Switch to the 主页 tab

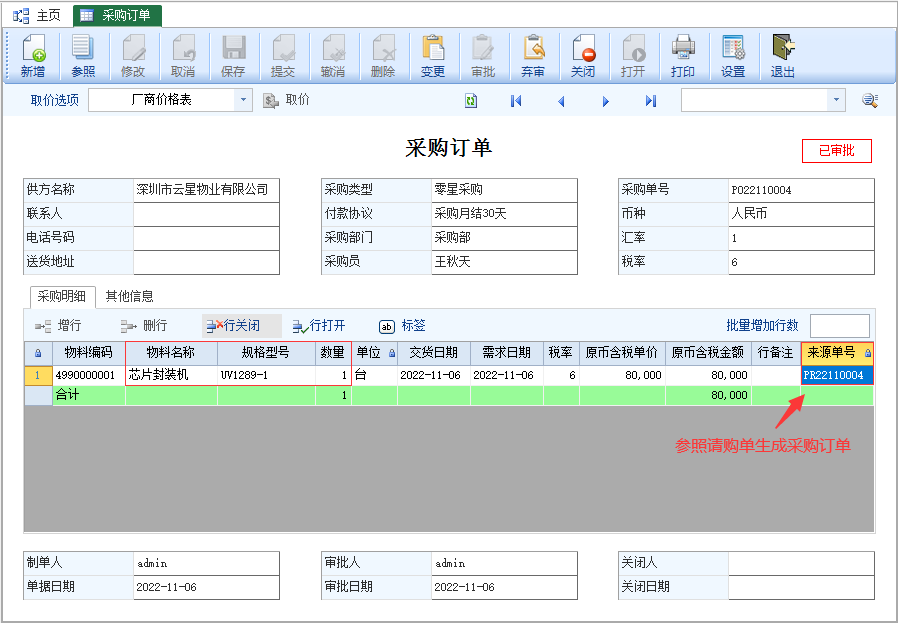37,15
